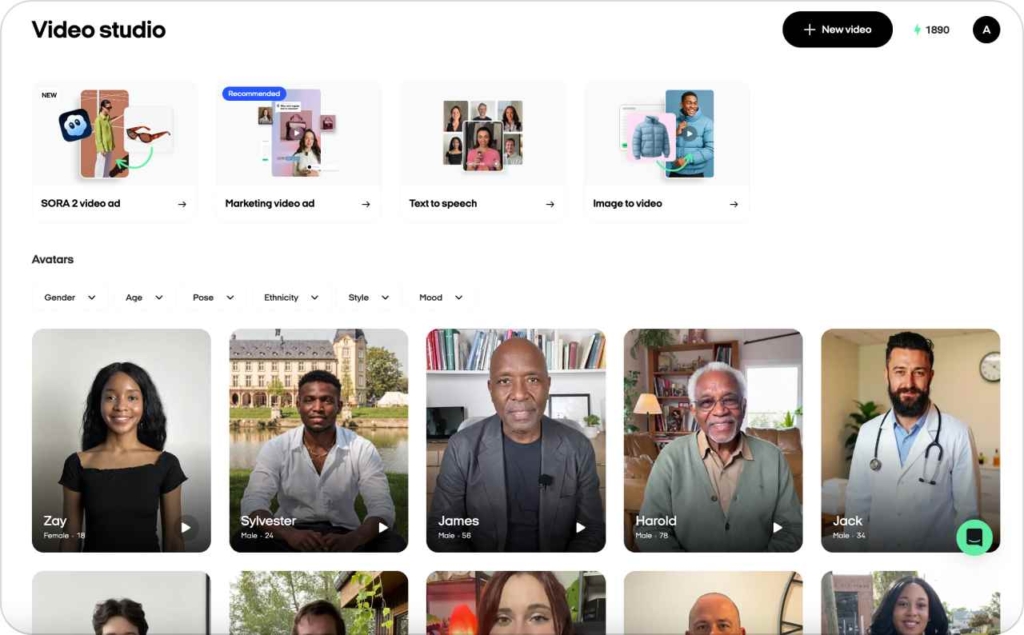The height and width of the screenshot is (635, 1024).
Task: Expand the Age filter dropdown
Action: click(144, 297)
